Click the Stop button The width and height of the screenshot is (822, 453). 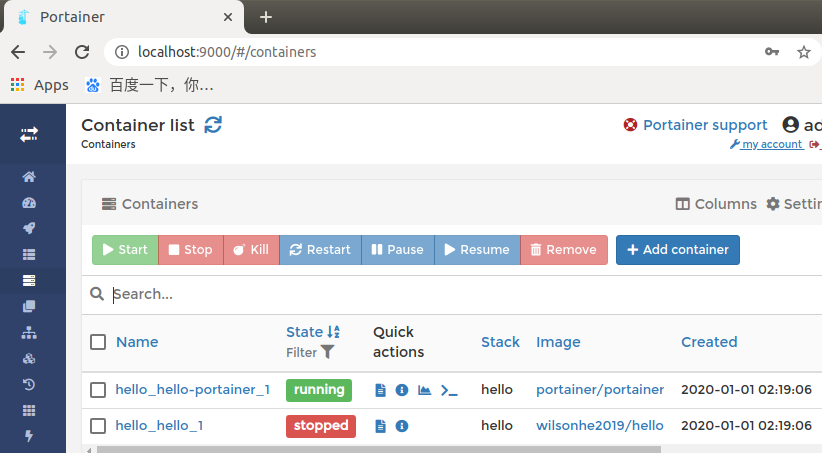click(x=191, y=250)
